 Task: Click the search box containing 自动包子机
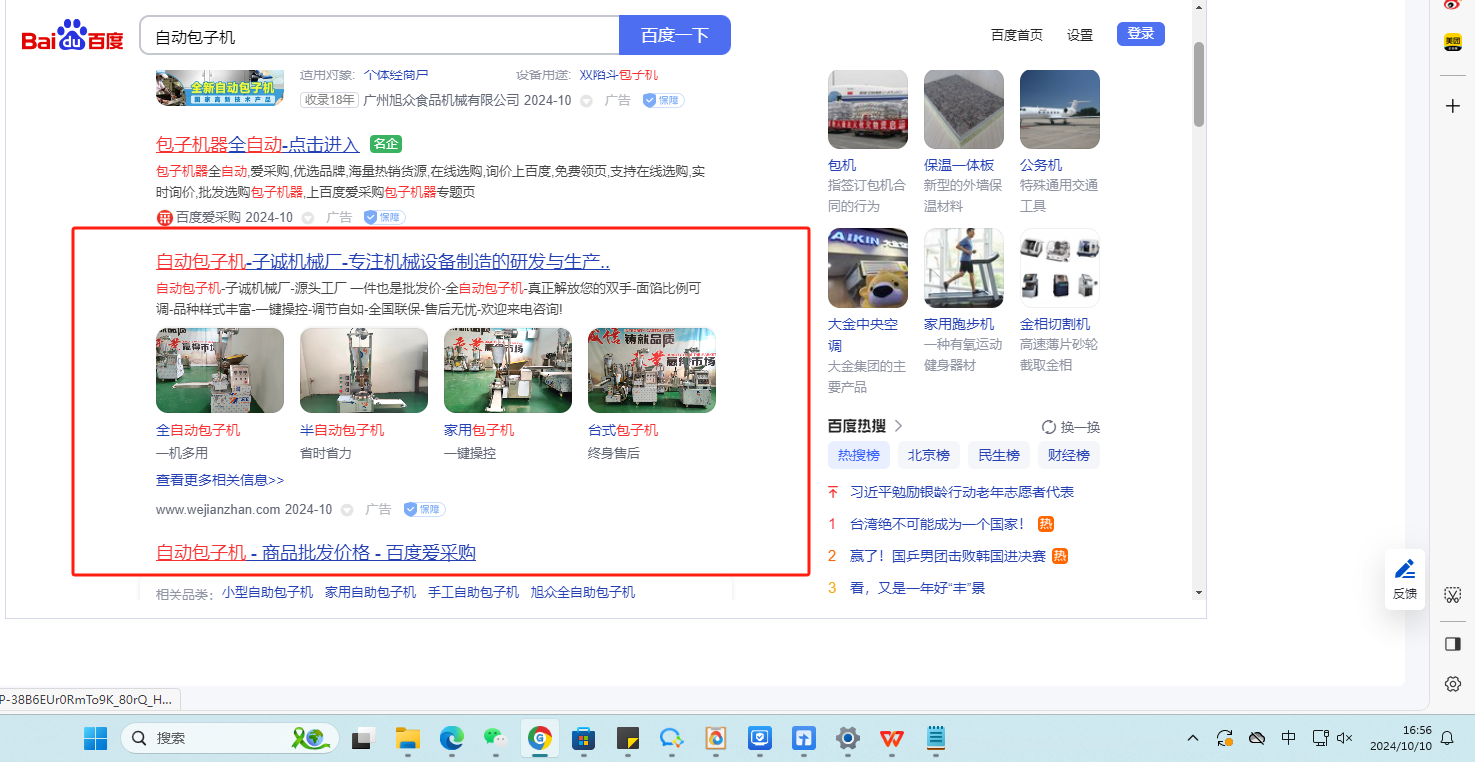click(380, 36)
